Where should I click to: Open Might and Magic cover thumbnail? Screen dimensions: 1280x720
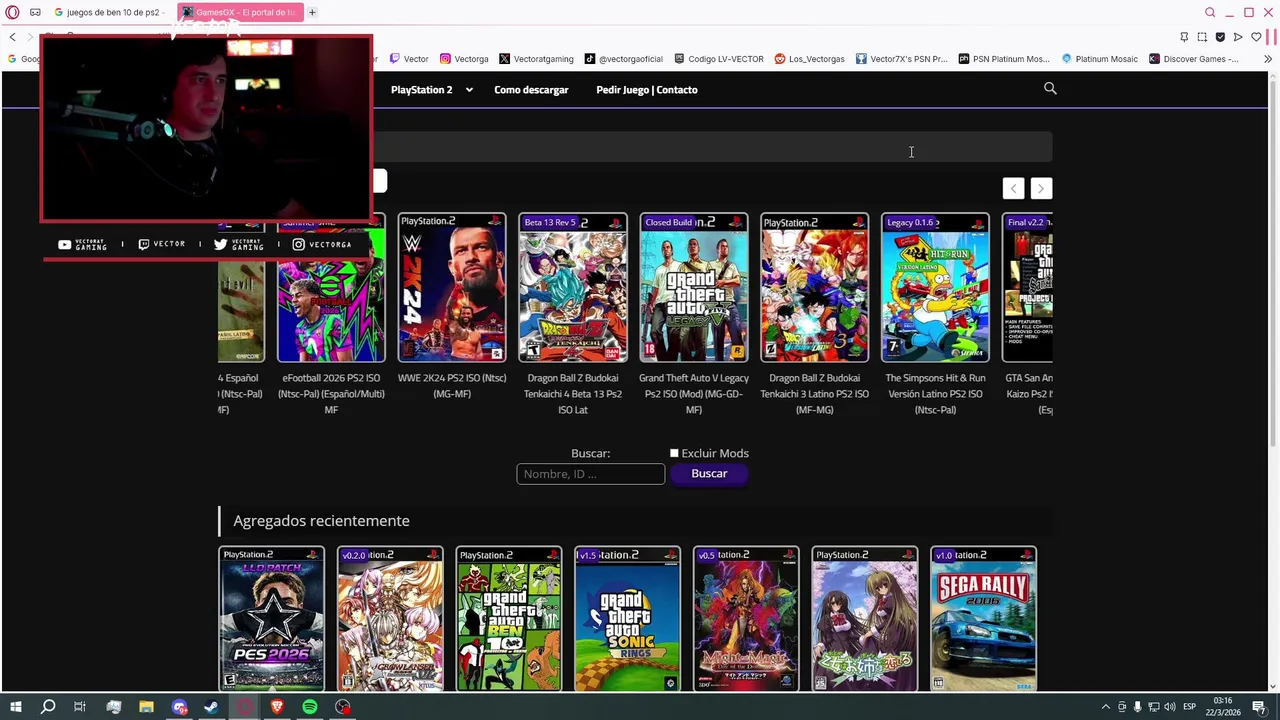[746, 619]
